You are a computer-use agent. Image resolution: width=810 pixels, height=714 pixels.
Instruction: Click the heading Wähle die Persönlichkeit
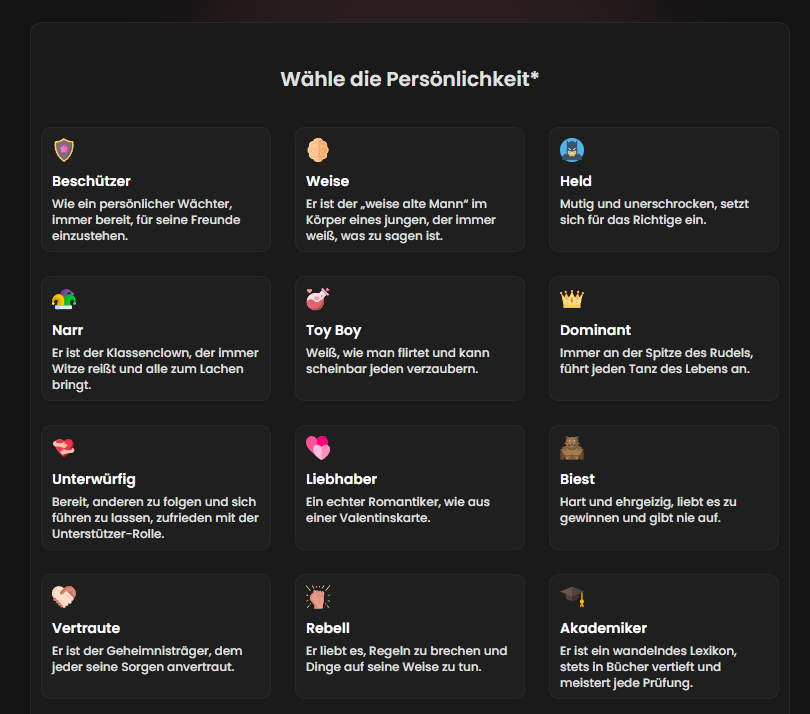[405, 78]
